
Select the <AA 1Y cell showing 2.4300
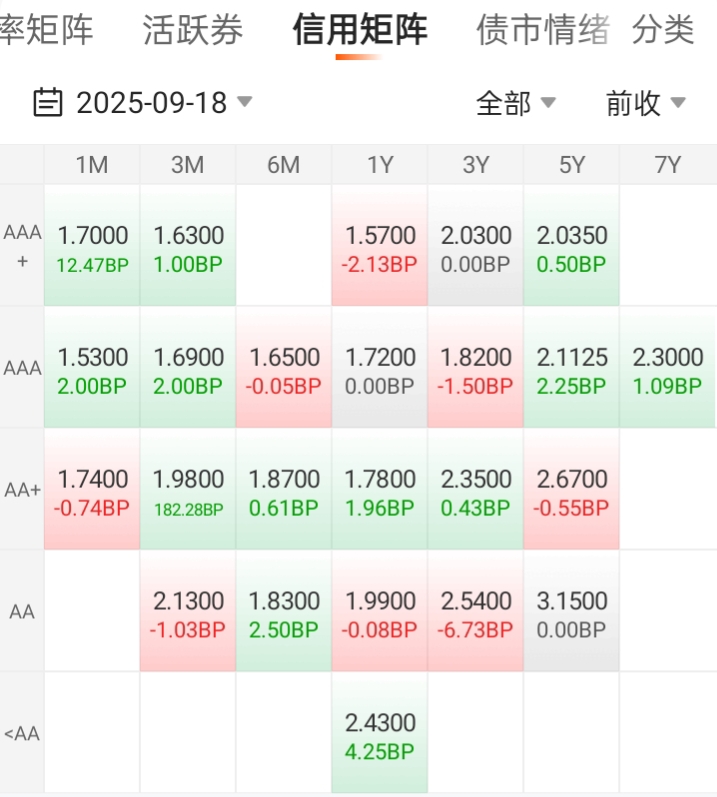point(380,732)
